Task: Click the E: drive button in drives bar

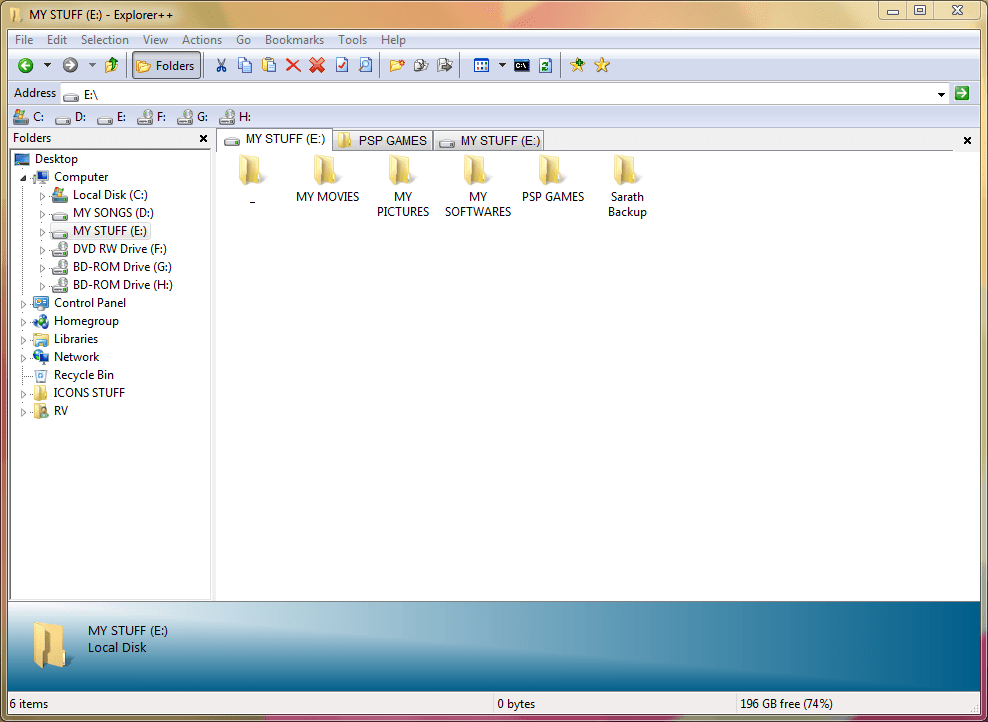Action: (x=112, y=117)
